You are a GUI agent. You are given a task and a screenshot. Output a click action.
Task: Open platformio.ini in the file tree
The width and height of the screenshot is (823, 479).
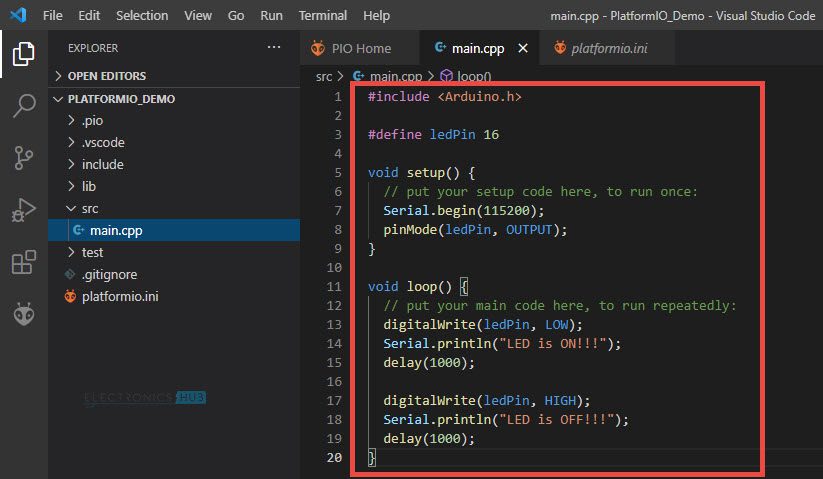click(x=119, y=296)
